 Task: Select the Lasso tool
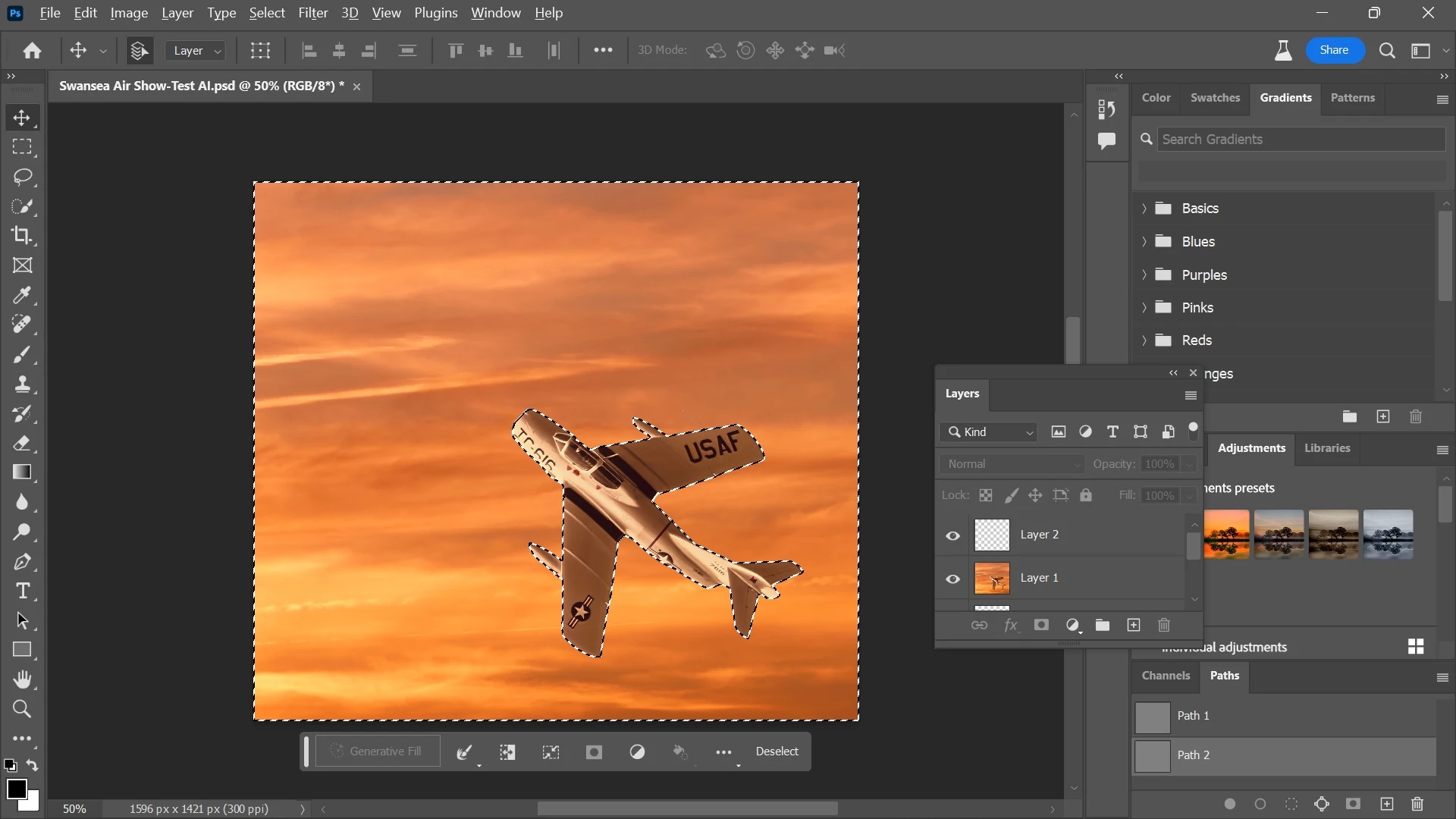point(22,177)
